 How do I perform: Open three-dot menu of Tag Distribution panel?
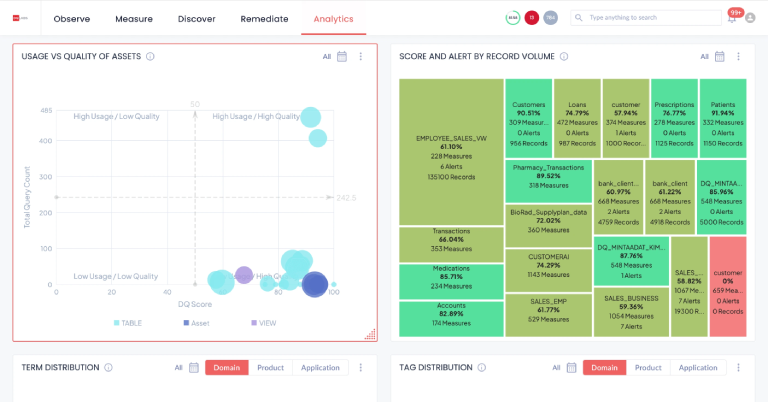tap(739, 368)
